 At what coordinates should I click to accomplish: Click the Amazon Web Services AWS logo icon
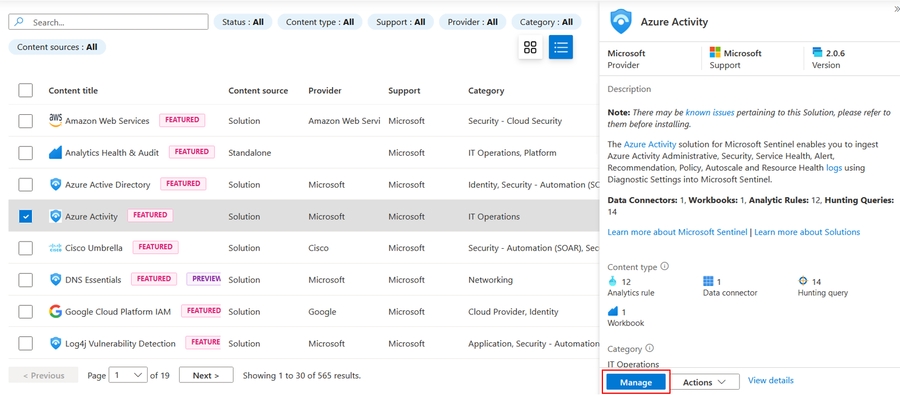click(x=55, y=121)
